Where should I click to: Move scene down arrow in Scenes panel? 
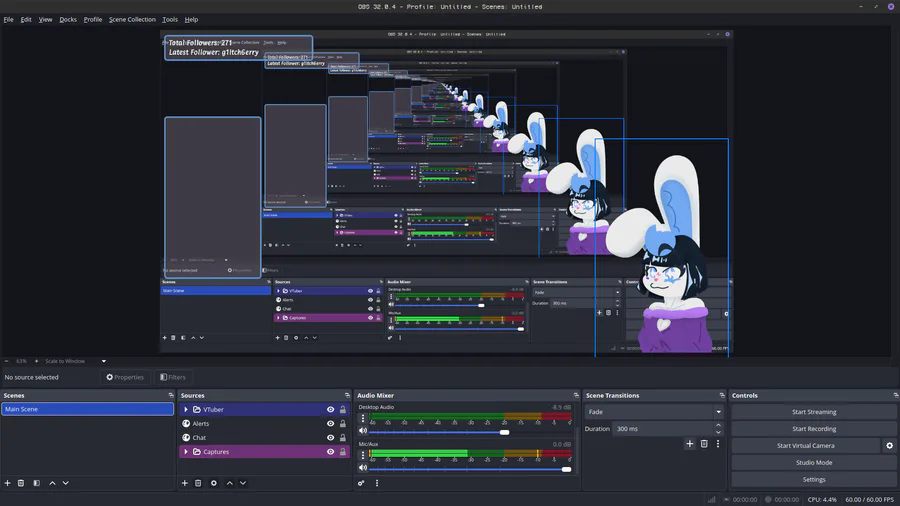[65, 483]
